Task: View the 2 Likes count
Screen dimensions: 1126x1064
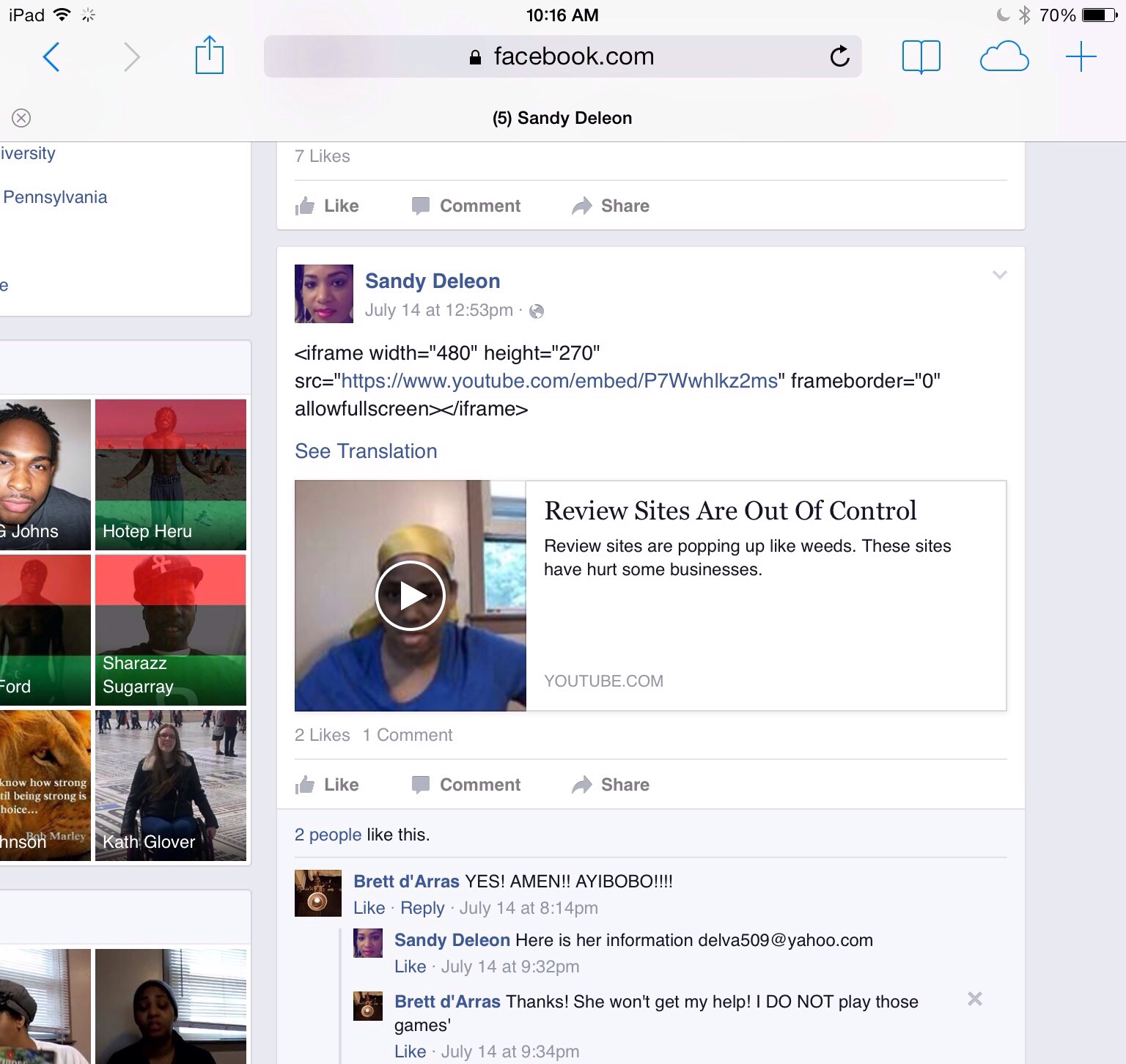Action: [x=323, y=735]
